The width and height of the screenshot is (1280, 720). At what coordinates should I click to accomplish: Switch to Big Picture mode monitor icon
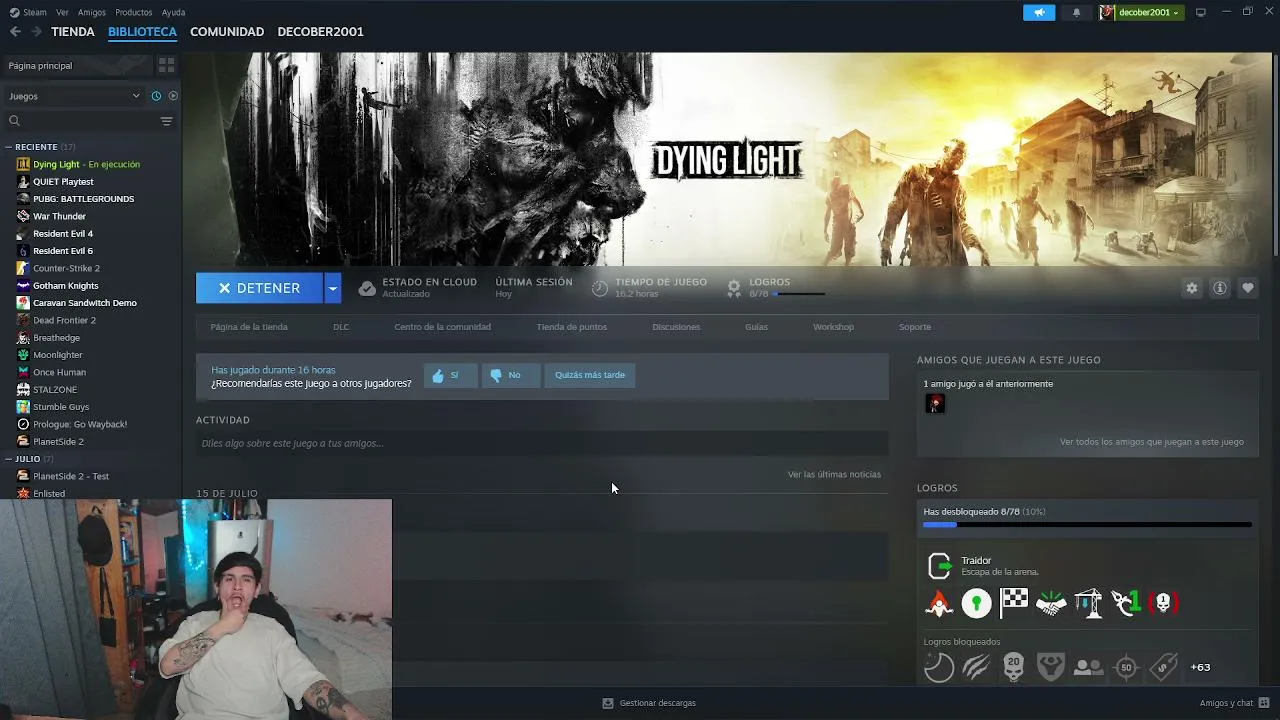point(1201,12)
